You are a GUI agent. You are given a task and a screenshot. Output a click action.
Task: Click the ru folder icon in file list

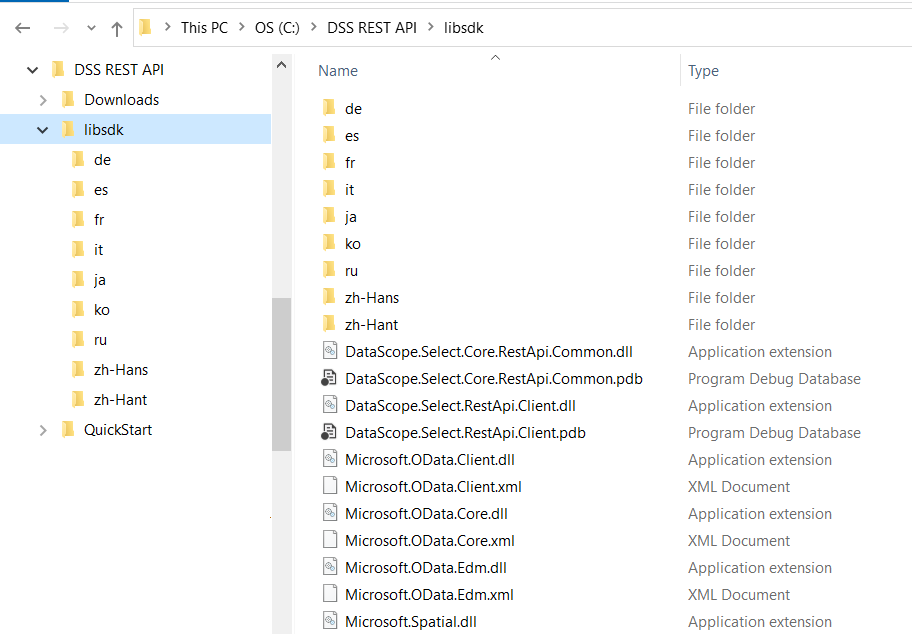tap(329, 270)
